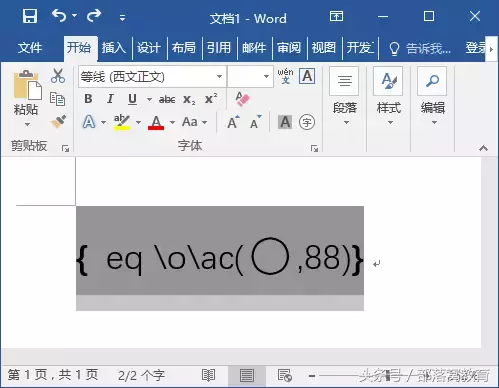Click the 告诉我 search box
The image size is (499, 388).
coord(420,49)
